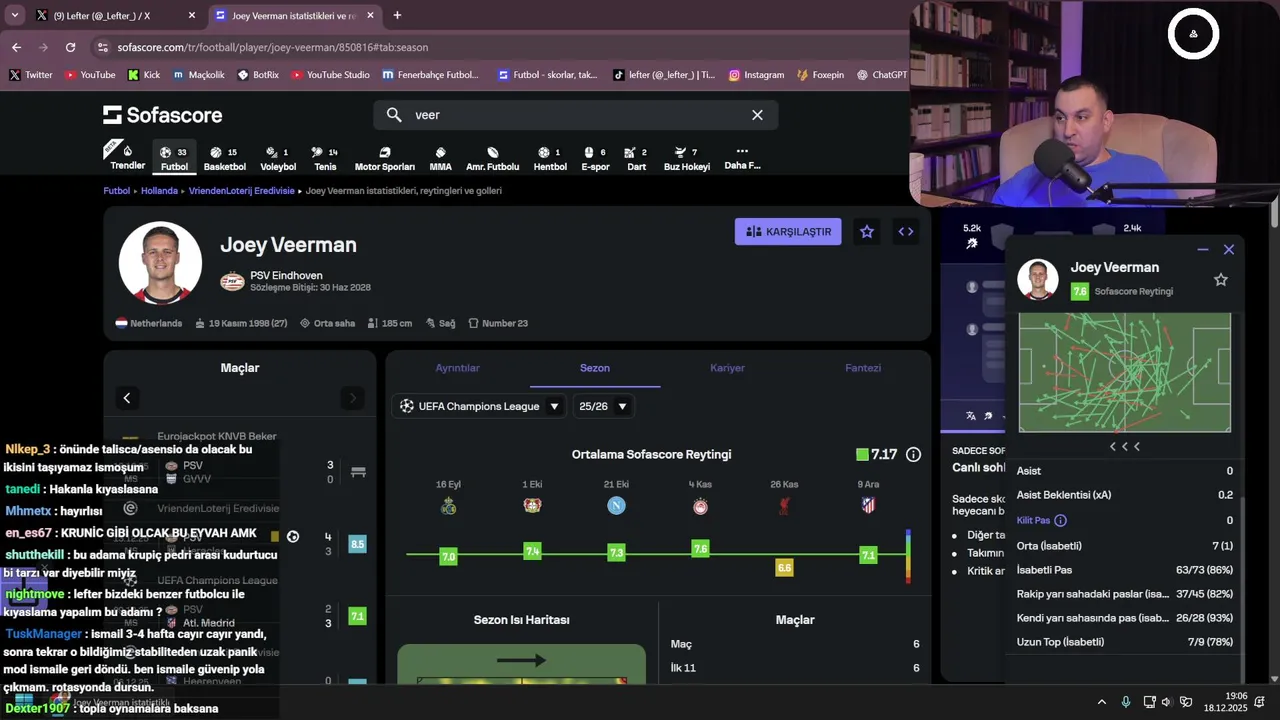Click the browser address bar URL

coord(272,47)
